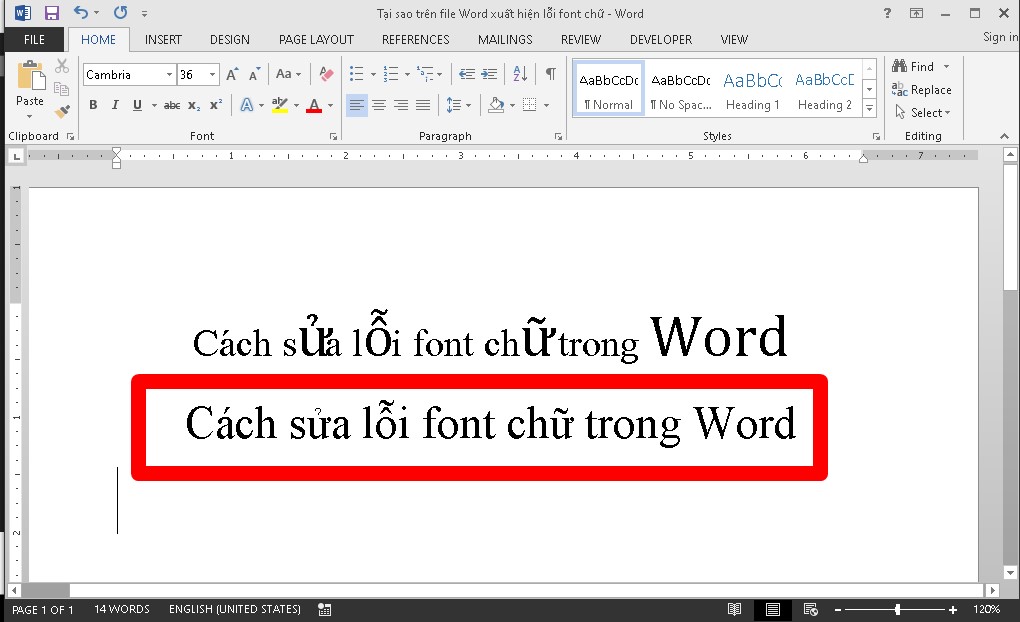
Task: Click the Redo/Repeat arrow icon
Action: pos(120,12)
